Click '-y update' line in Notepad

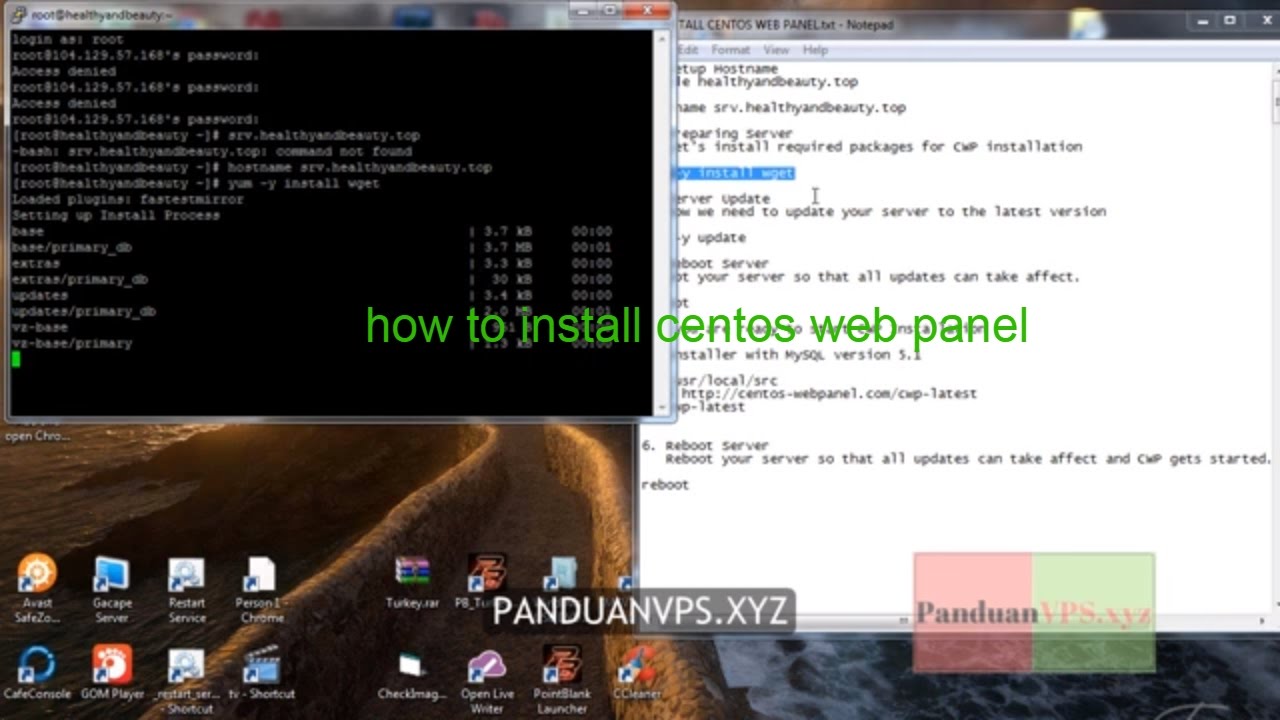711,238
